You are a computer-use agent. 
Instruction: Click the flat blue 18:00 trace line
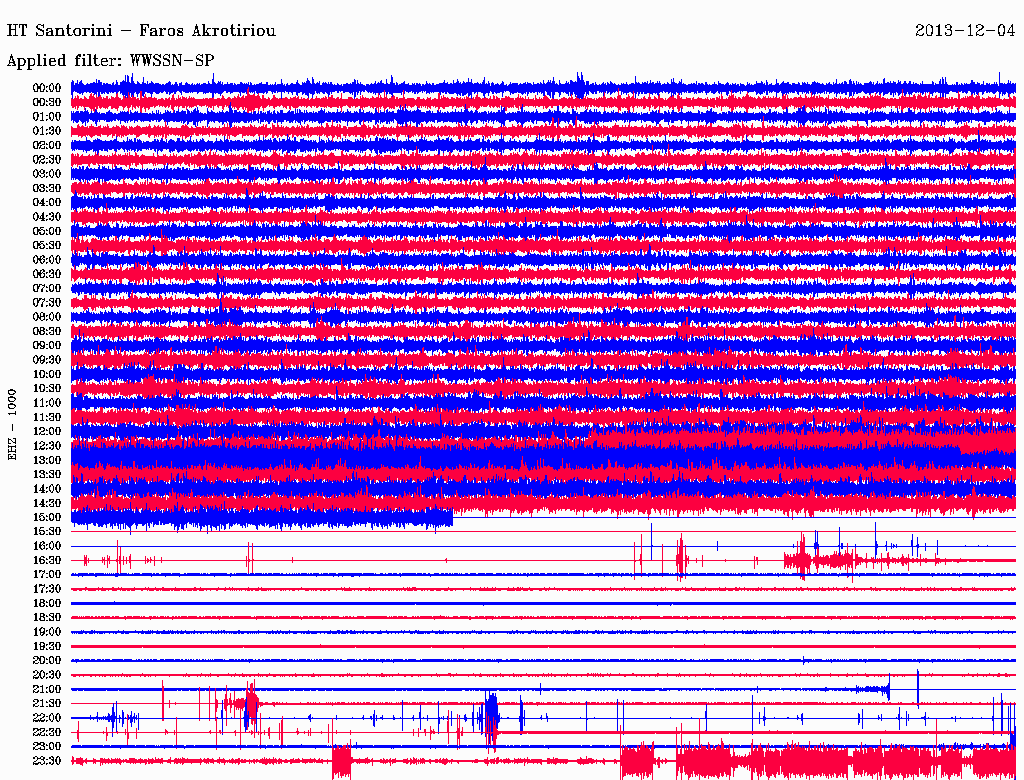(540, 603)
